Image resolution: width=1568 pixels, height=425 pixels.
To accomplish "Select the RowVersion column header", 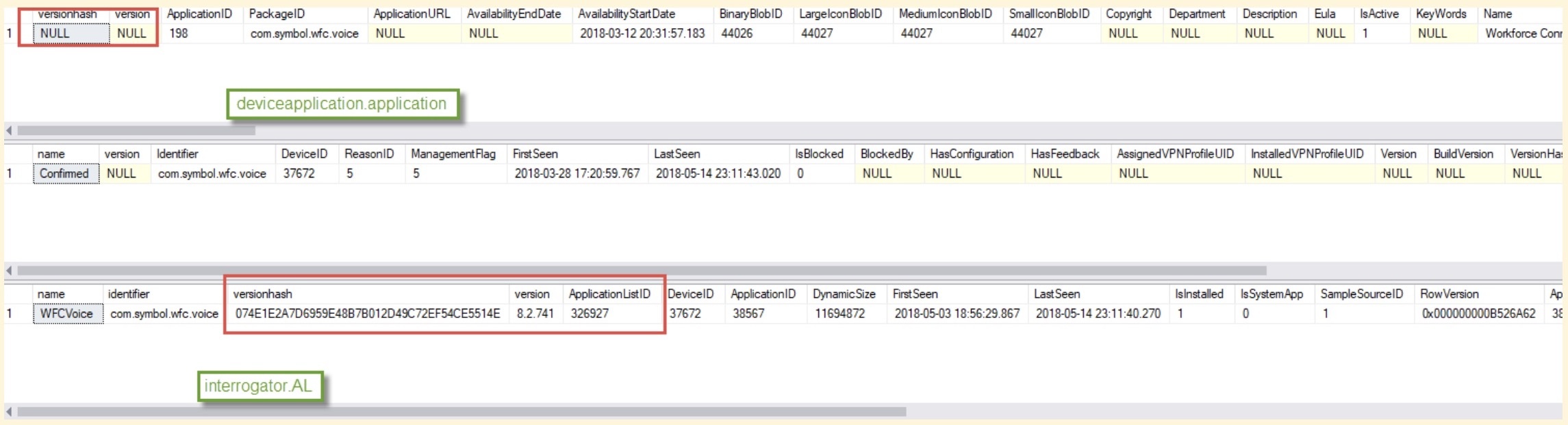I will 1449,294.
